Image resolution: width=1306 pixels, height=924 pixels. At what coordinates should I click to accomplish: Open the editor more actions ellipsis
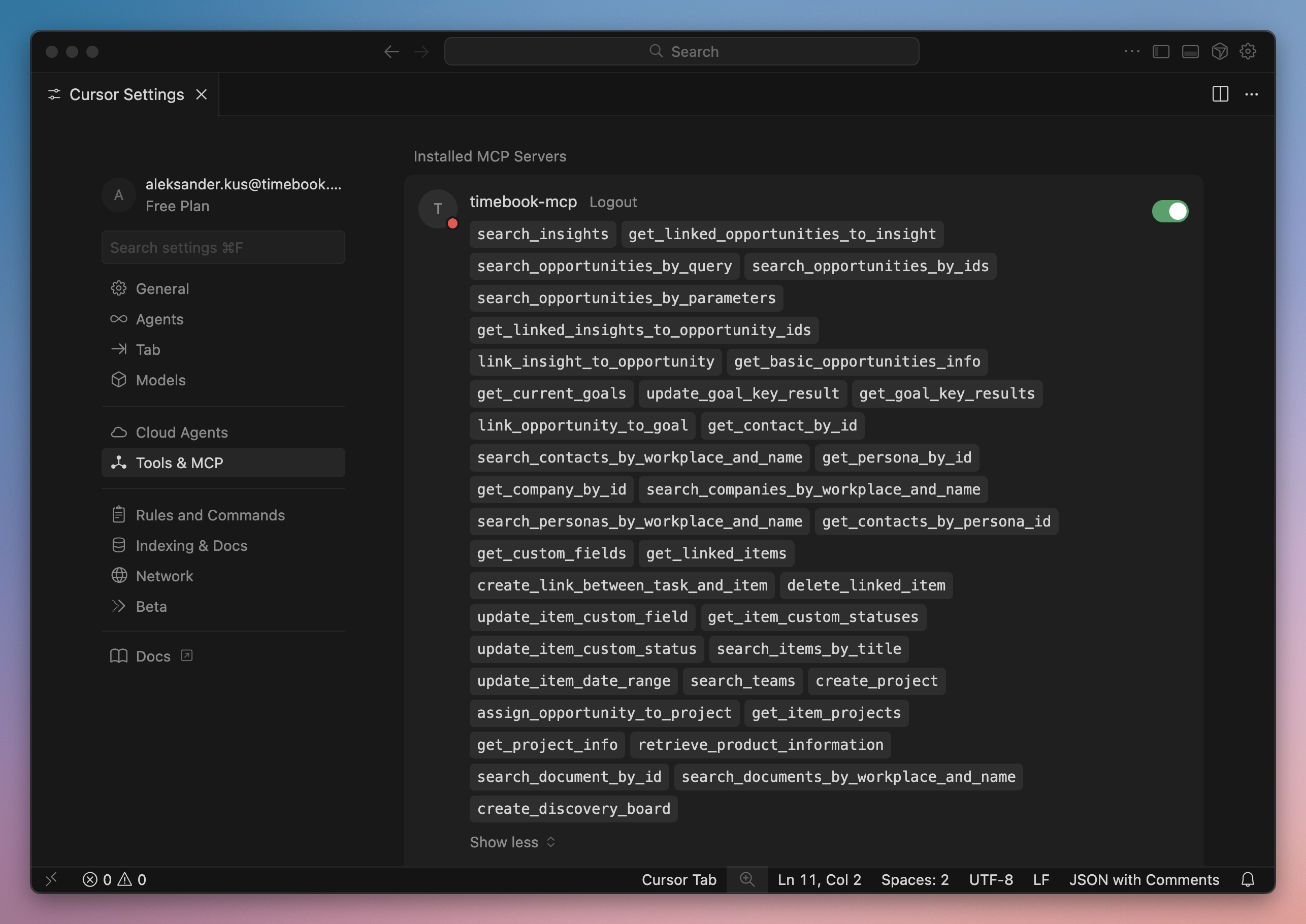(1251, 94)
